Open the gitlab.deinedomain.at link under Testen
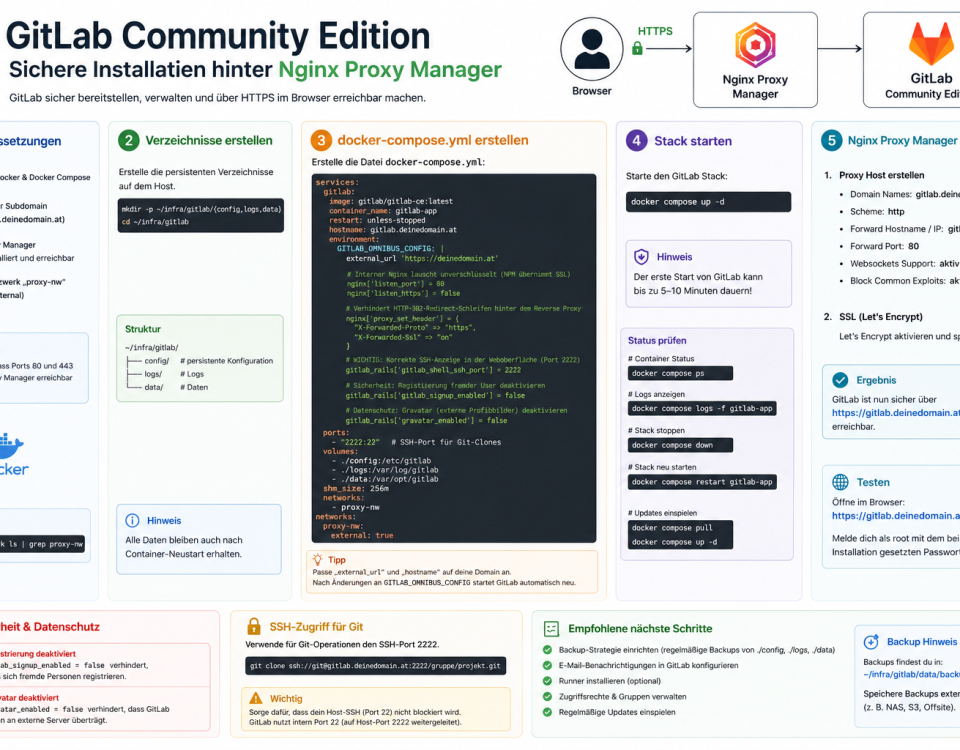The width and height of the screenshot is (960, 750). [x=896, y=516]
